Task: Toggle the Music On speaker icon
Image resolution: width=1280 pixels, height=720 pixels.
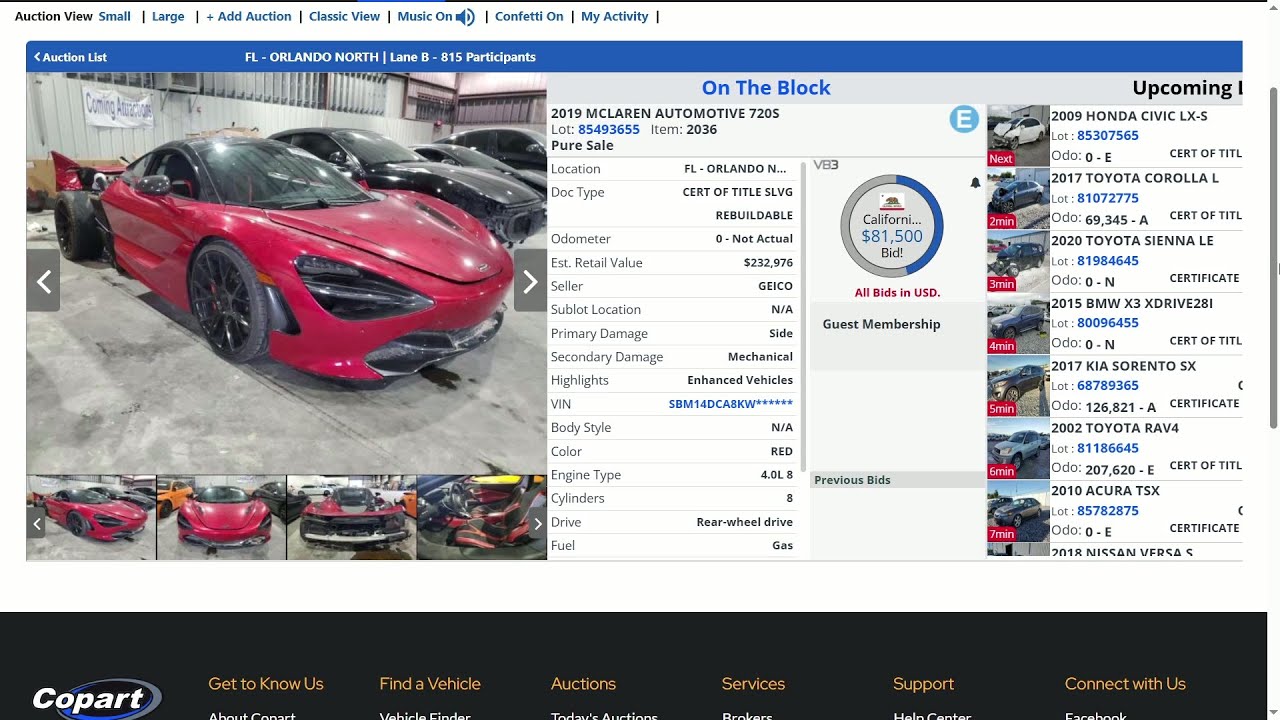Action: (x=465, y=17)
